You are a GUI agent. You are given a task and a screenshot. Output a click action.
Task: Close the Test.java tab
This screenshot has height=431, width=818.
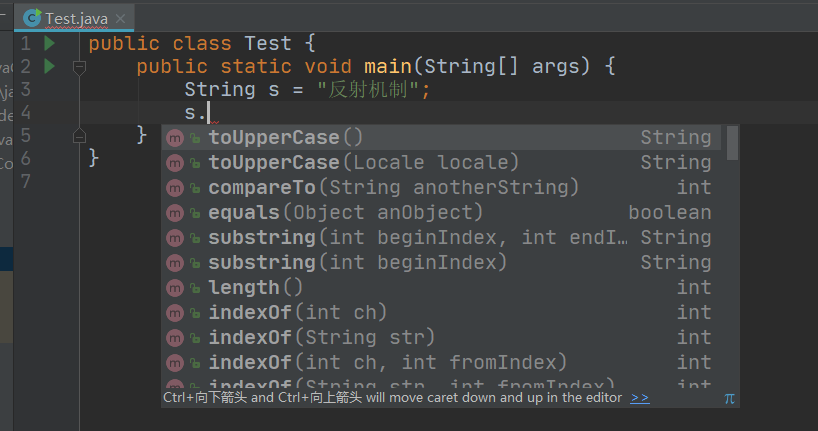(x=121, y=19)
